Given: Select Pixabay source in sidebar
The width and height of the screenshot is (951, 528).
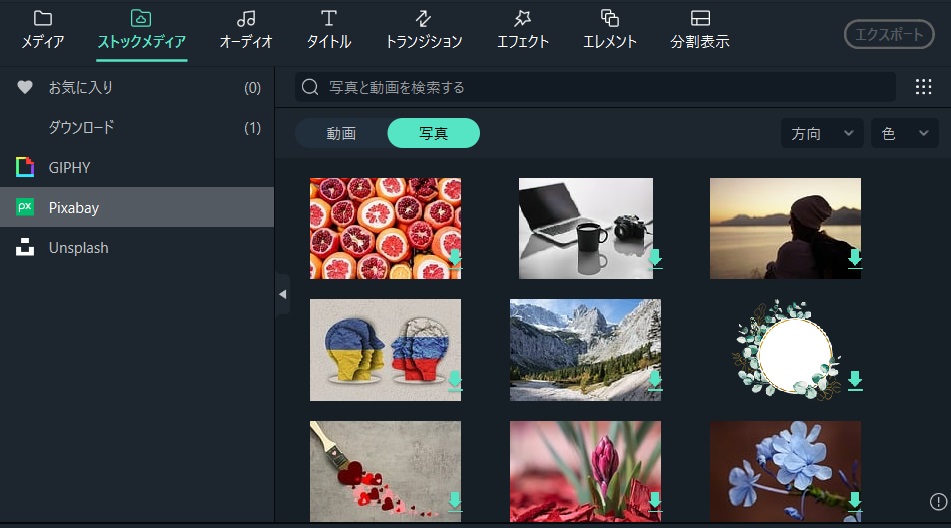Looking at the screenshot, I should tap(137, 207).
